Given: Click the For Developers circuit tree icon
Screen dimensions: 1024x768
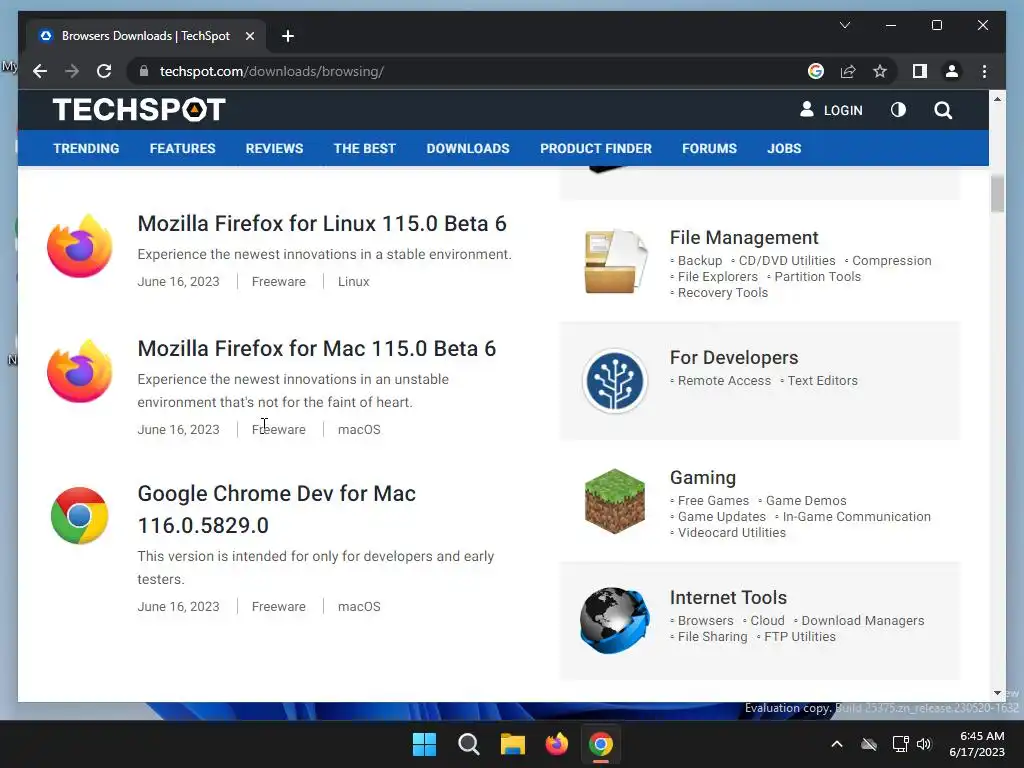Looking at the screenshot, I should coord(615,381).
